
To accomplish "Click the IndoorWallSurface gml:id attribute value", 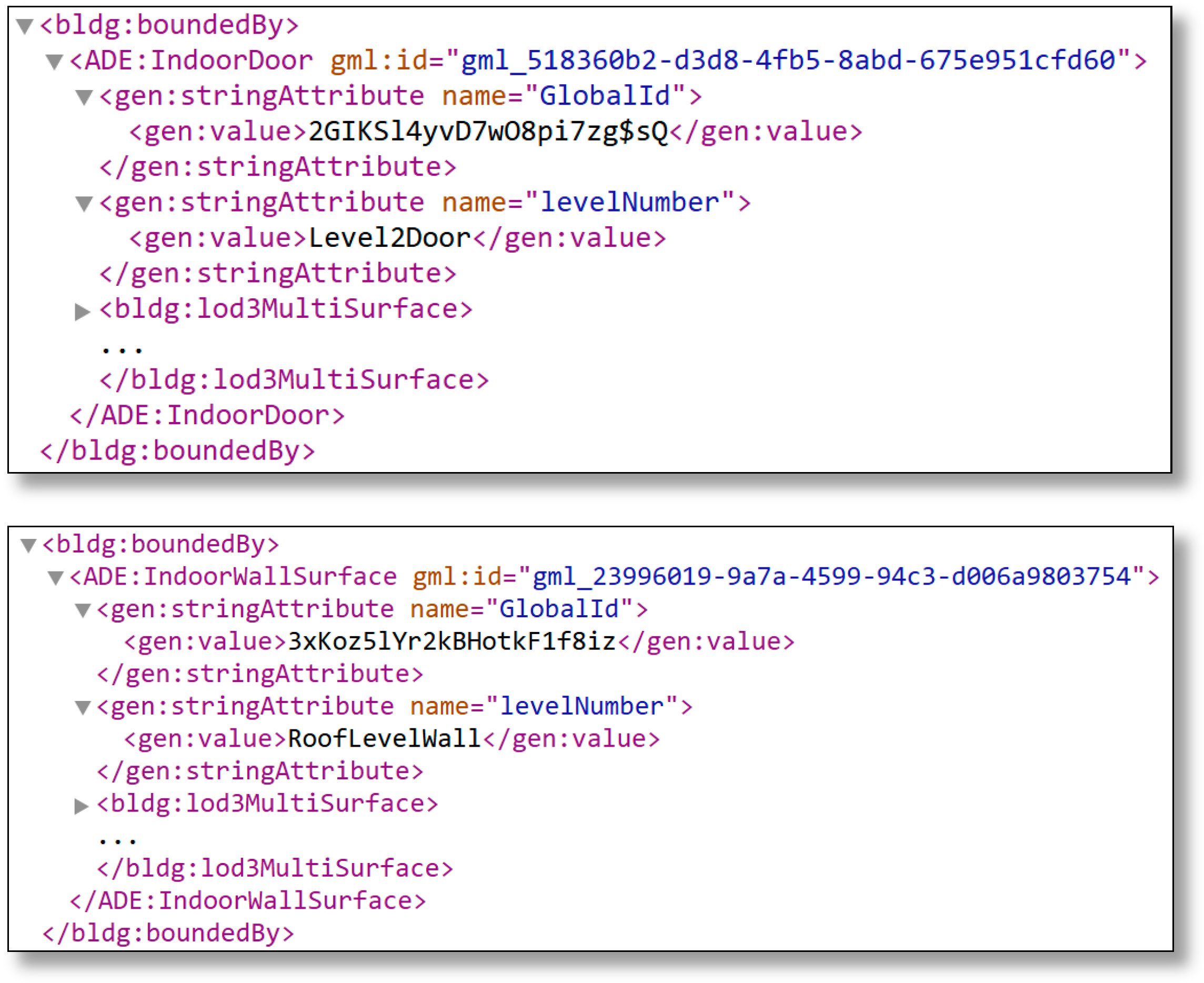I will 831,577.
